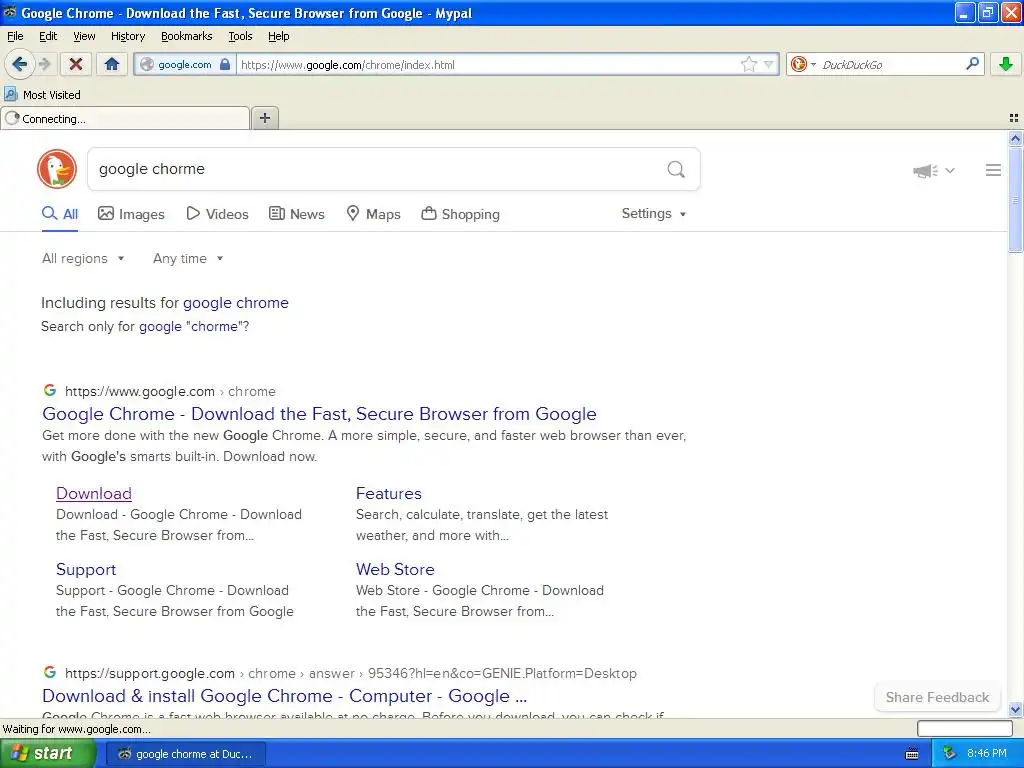Switch to Shopping results

[x=460, y=214]
